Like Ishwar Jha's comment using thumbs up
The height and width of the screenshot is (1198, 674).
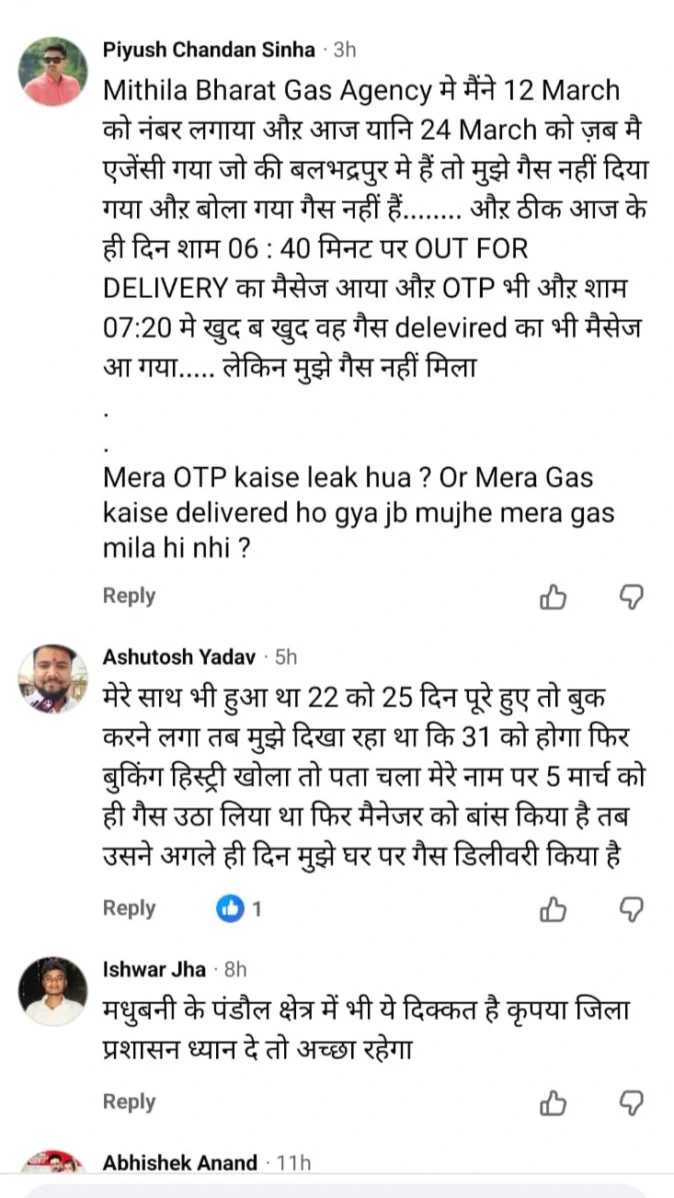pos(553,1101)
